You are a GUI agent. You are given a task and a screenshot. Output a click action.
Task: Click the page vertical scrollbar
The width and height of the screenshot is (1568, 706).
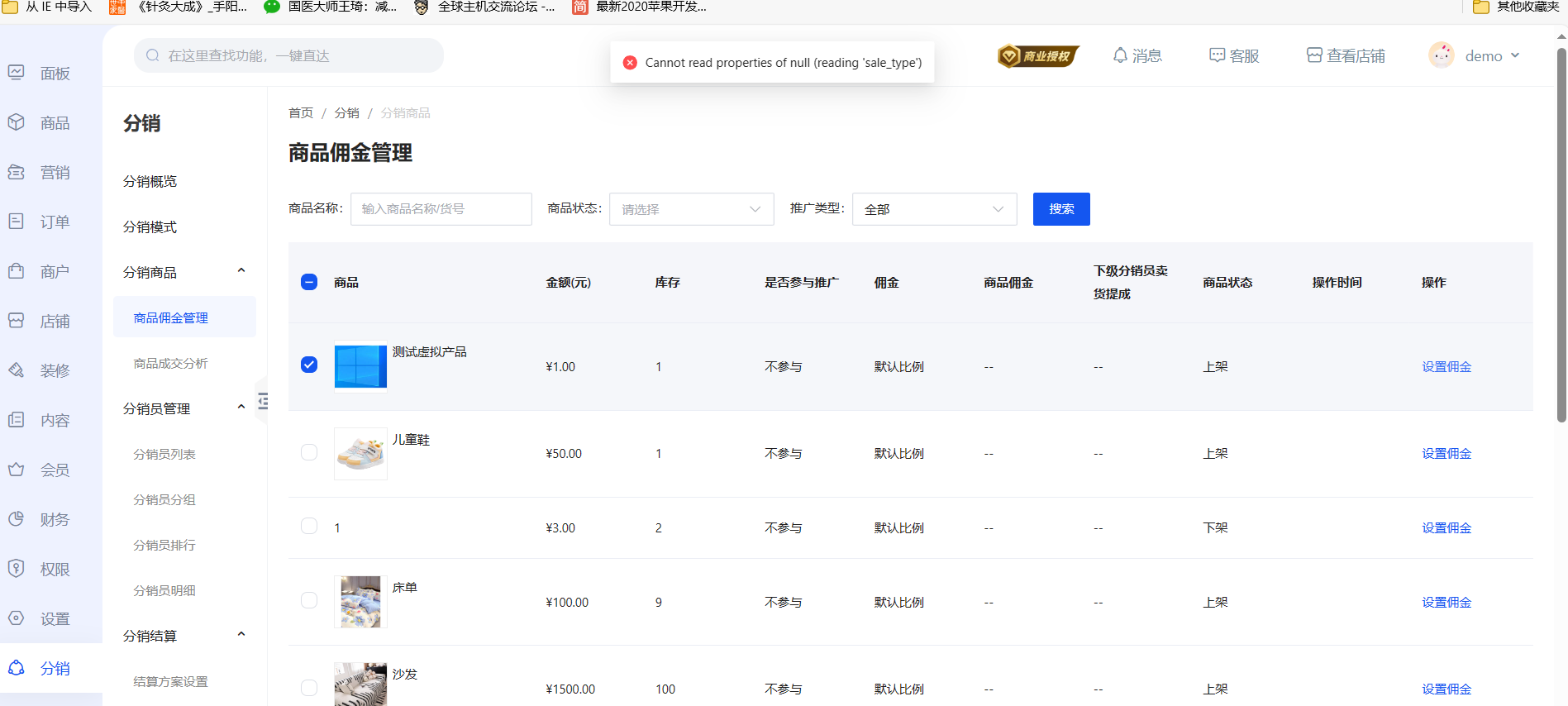(x=1561, y=235)
